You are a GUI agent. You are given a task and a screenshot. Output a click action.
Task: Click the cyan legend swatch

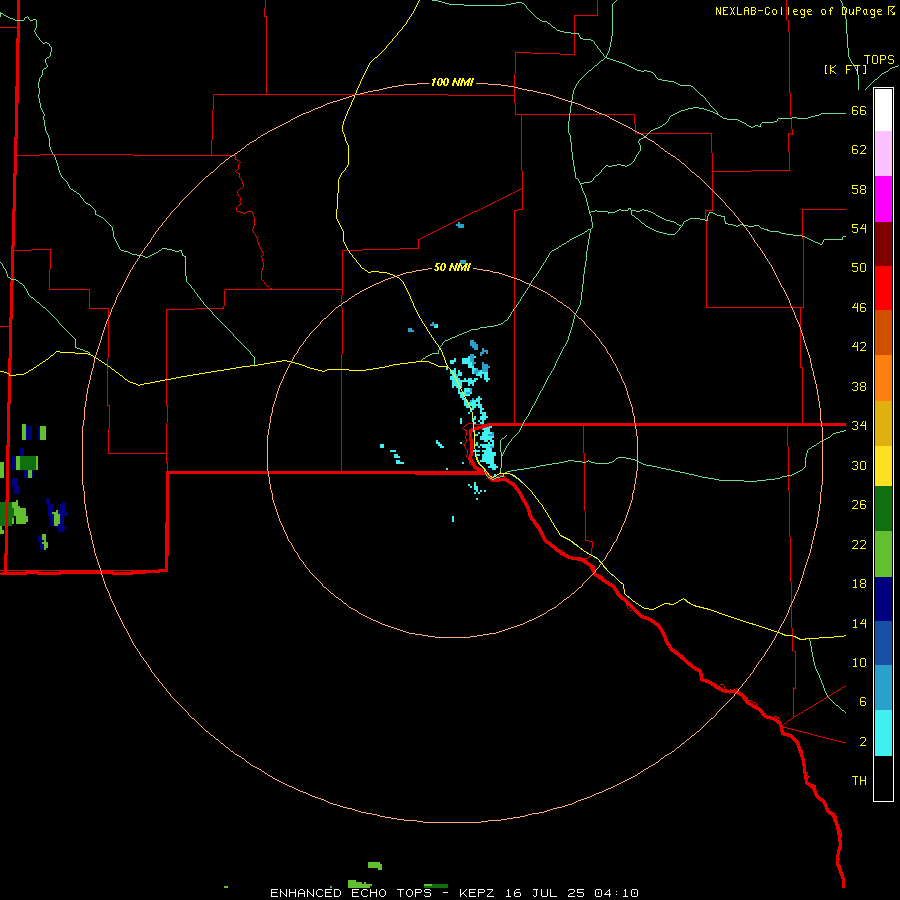point(883,733)
